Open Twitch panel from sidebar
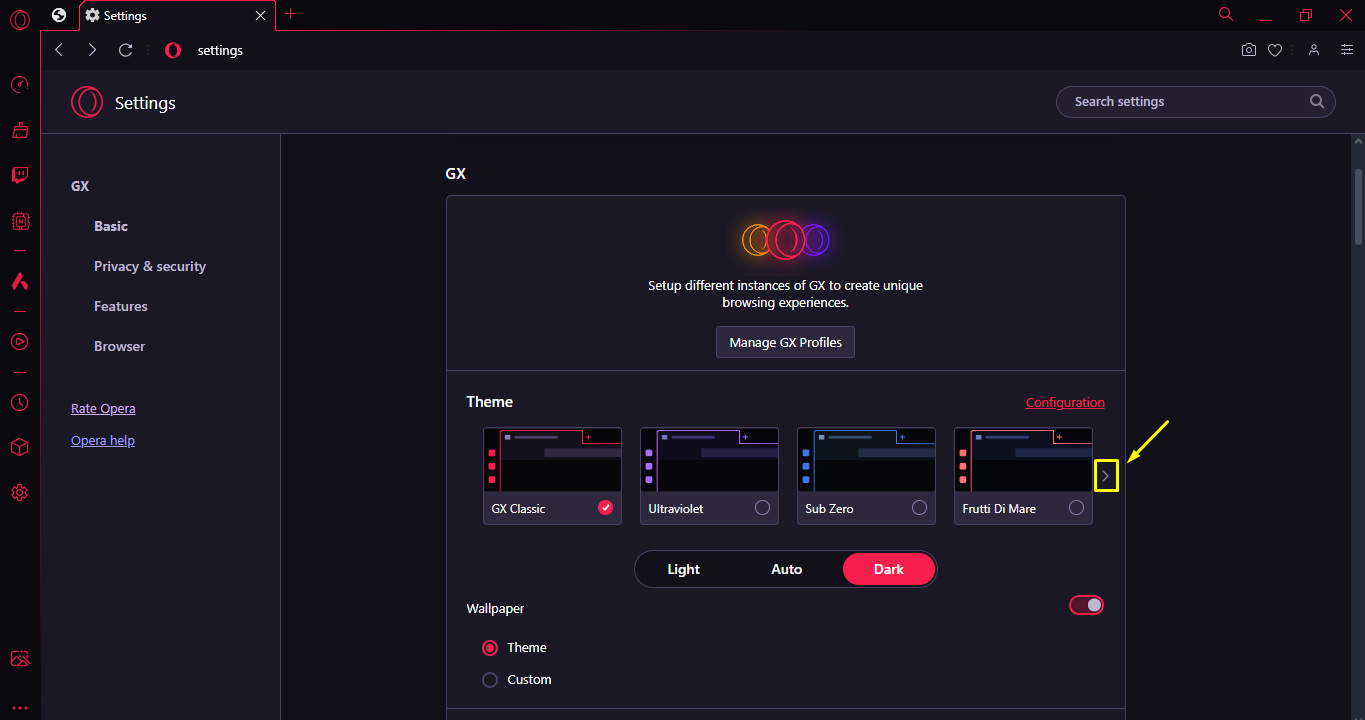1365x720 pixels. click(x=19, y=175)
